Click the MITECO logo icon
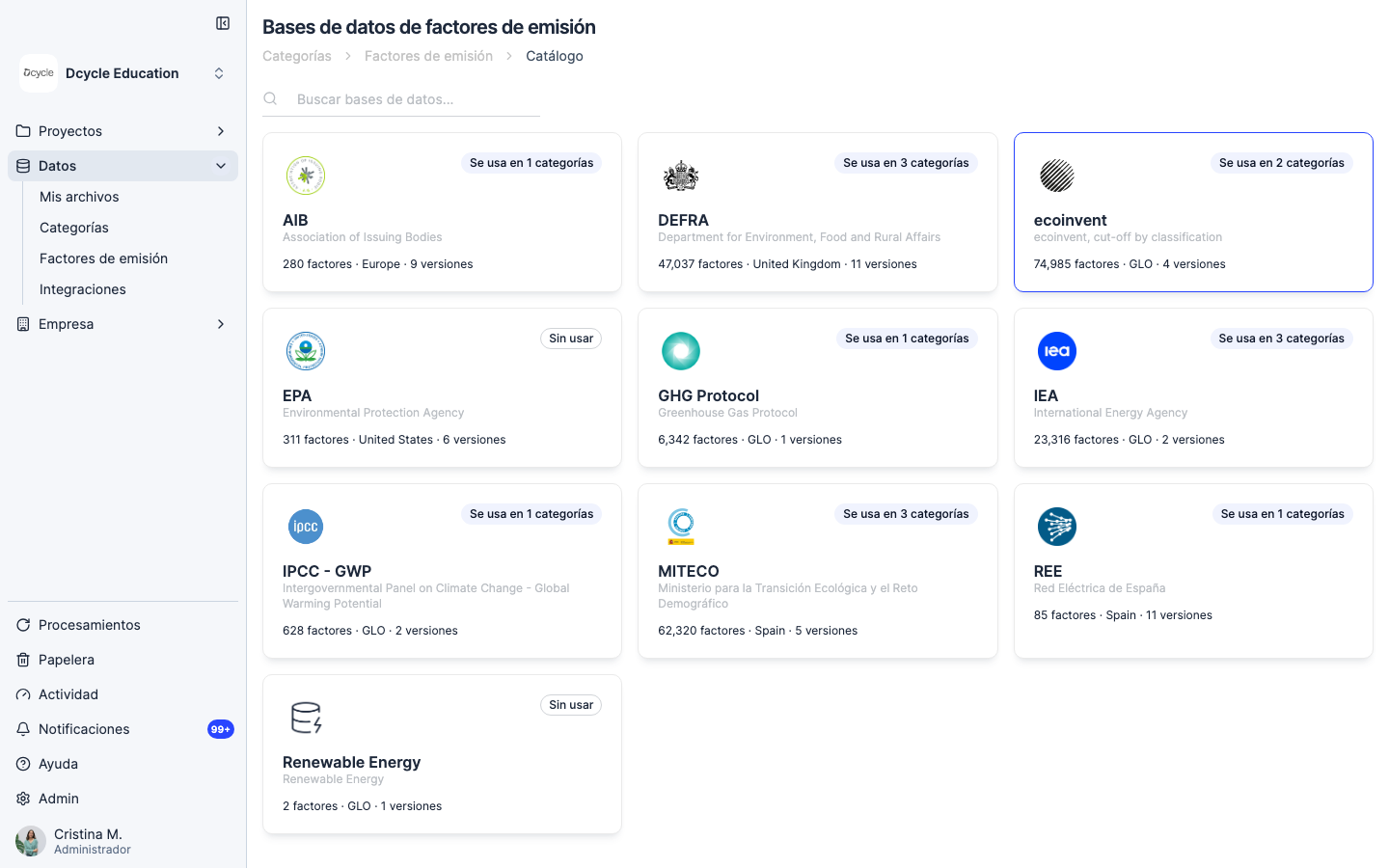Screen dimensions: 1389x868 (681, 527)
